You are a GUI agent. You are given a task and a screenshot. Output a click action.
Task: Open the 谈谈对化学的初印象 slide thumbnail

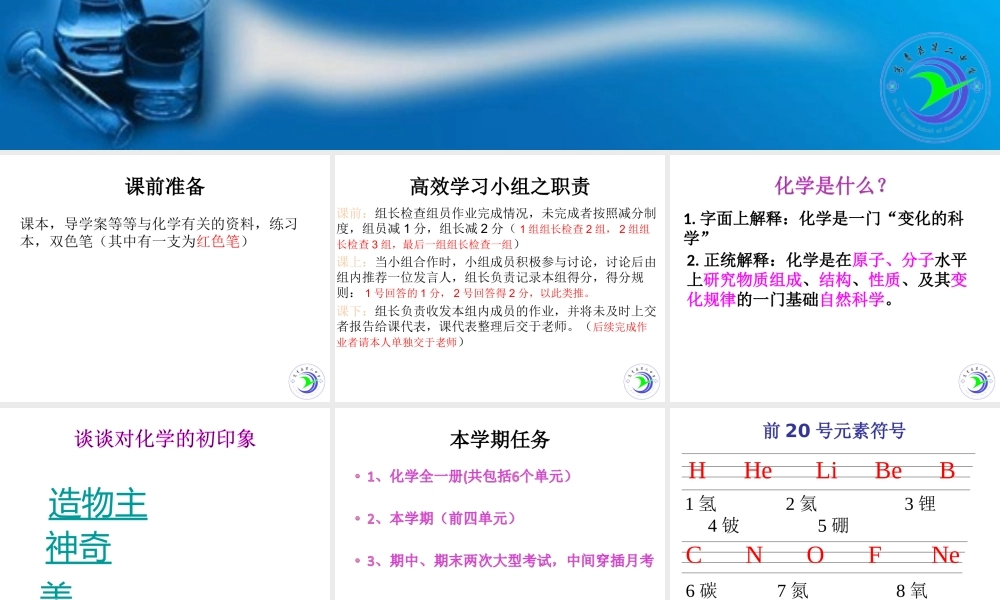tap(165, 504)
